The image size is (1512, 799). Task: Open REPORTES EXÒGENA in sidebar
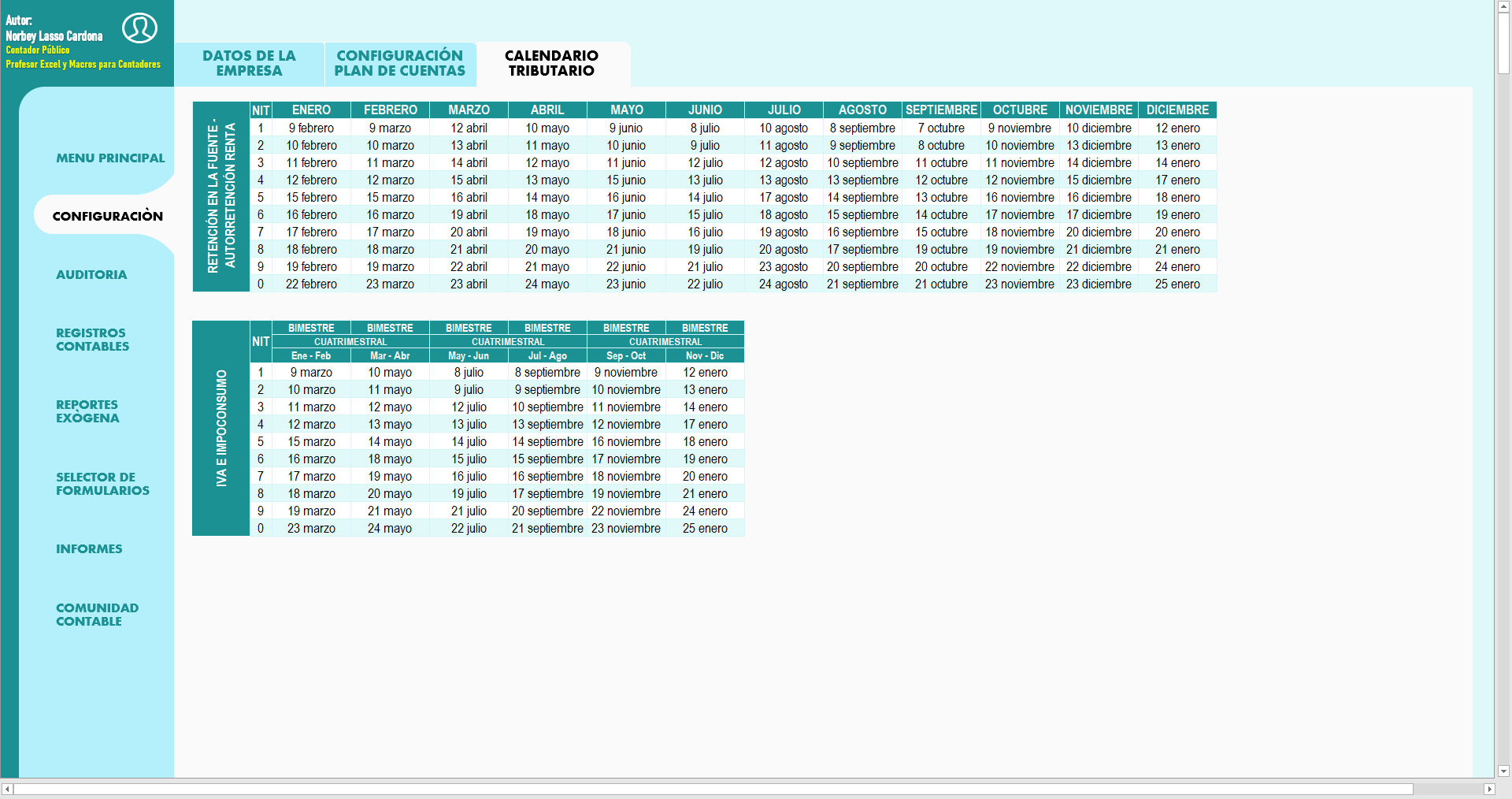click(87, 411)
